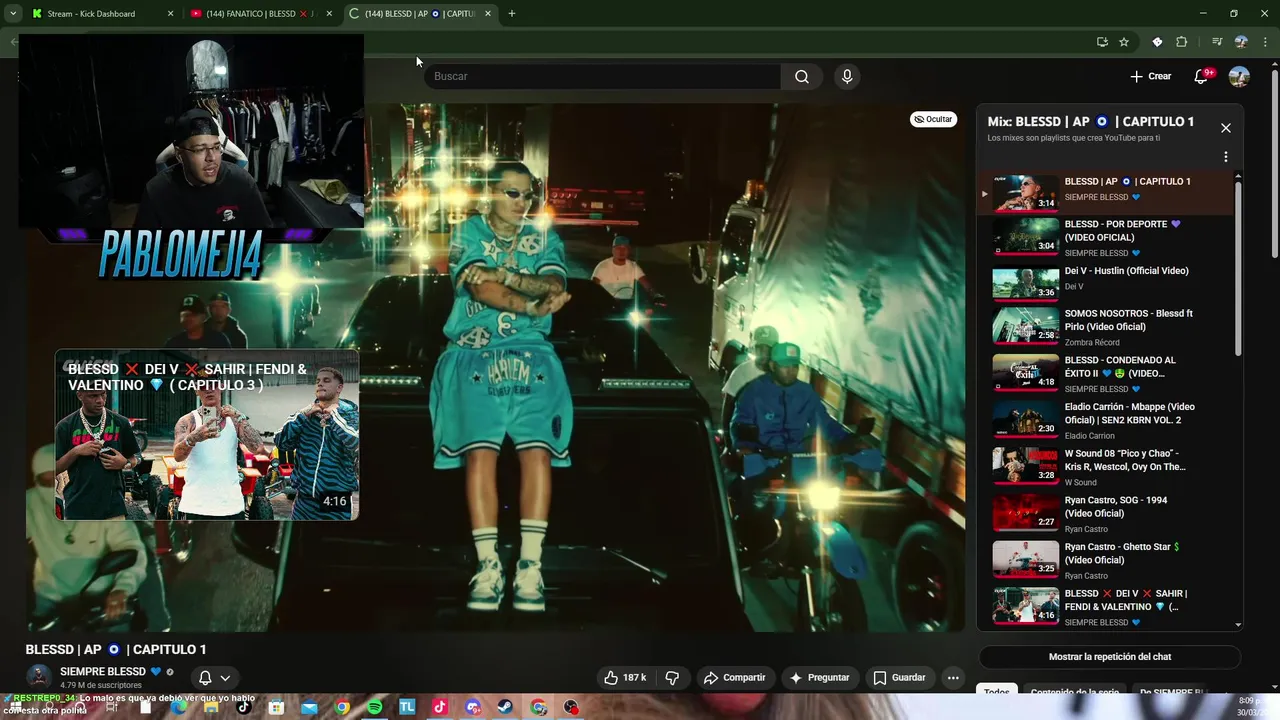Close the active BLESSD | AP tab
This screenshot has height=720, width=1280.
(x=488, y=14)
